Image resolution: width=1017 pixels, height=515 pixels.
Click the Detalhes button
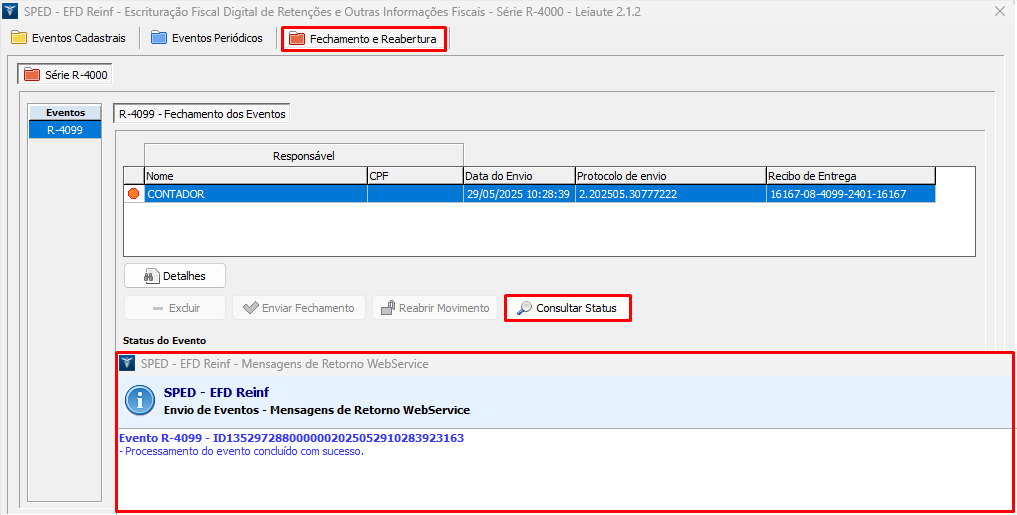pyautogui.click(x=175, y=276)
